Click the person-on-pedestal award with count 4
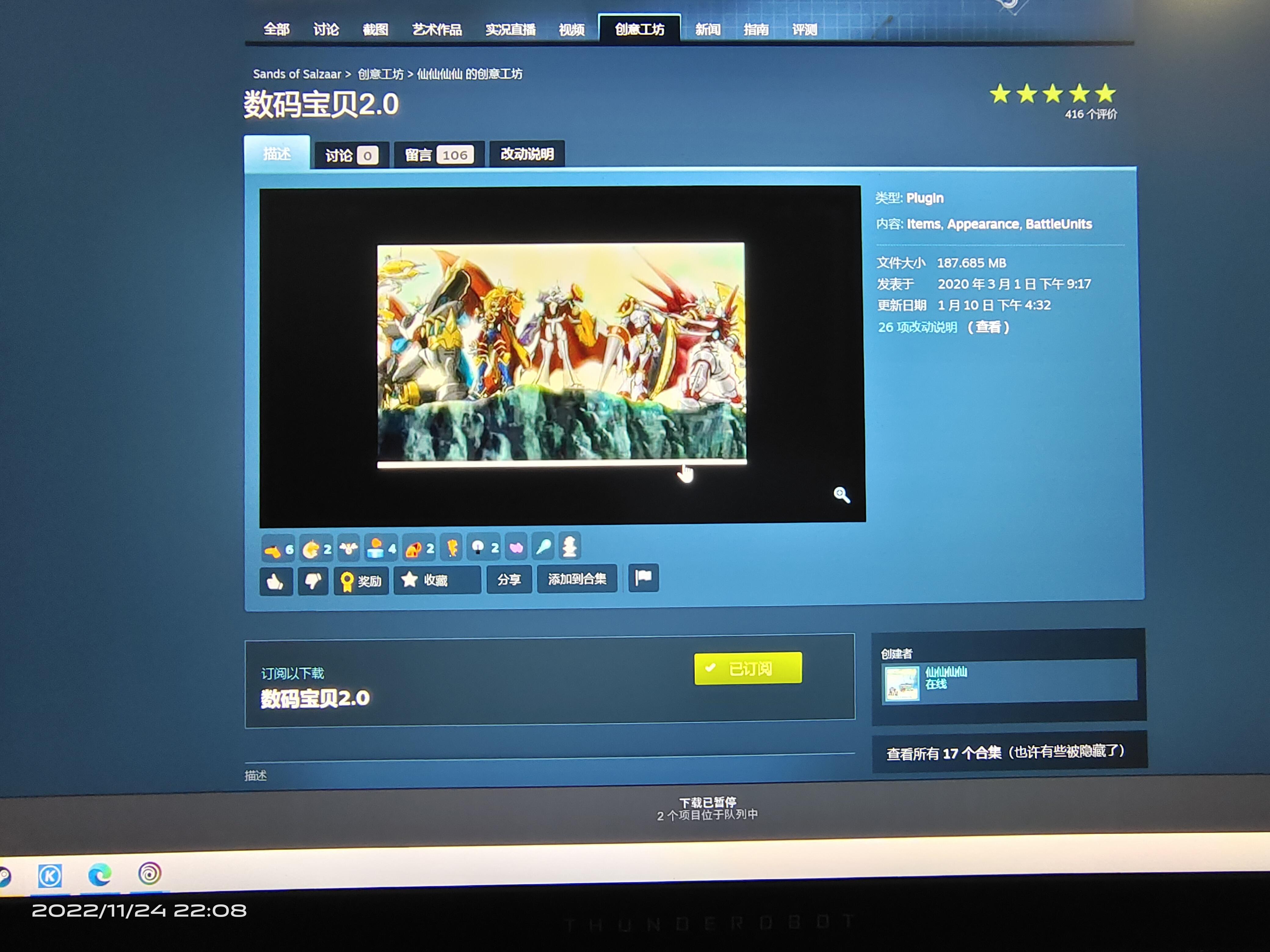 point(381,547)
